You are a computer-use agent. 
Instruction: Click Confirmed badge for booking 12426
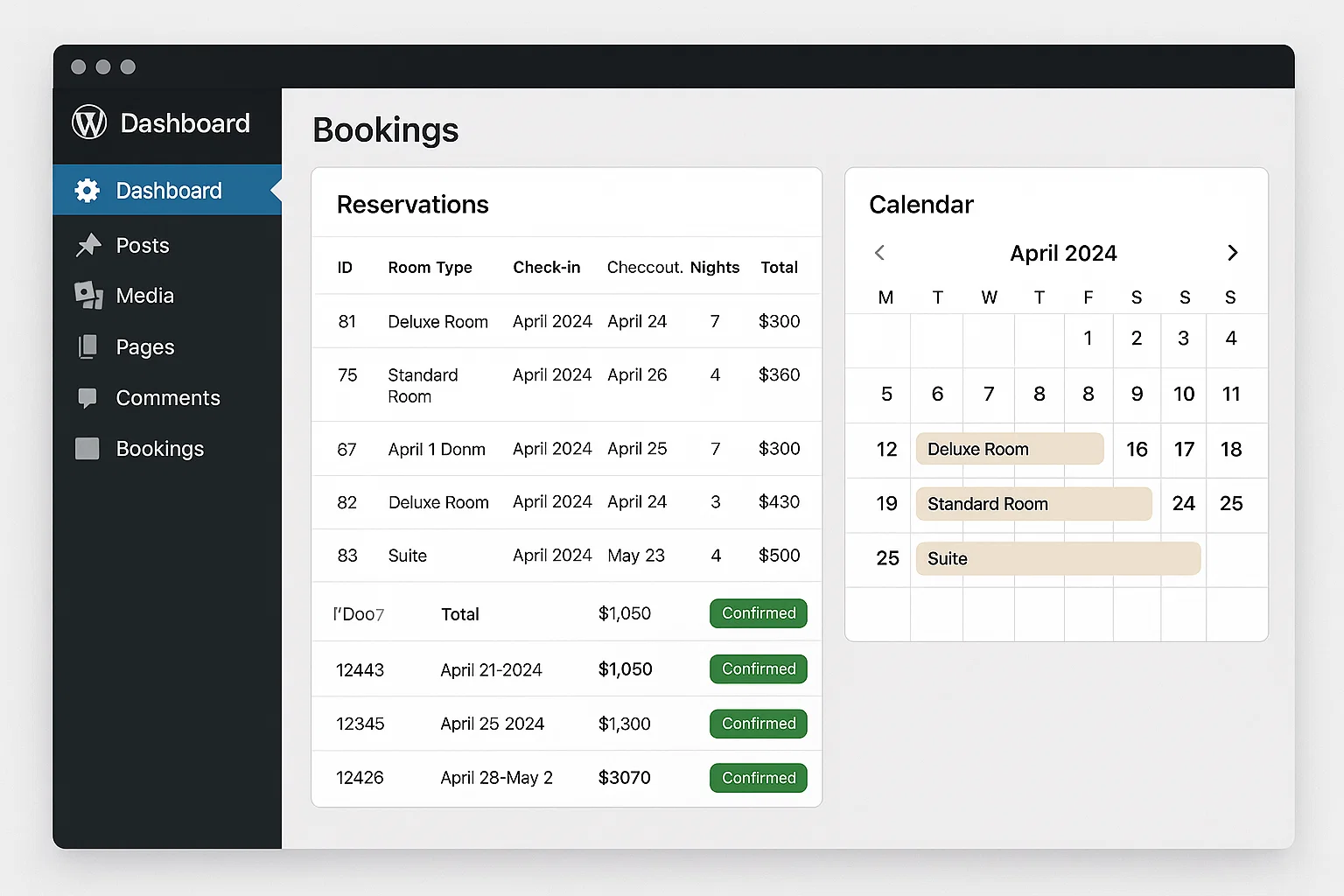coord(758,778)
